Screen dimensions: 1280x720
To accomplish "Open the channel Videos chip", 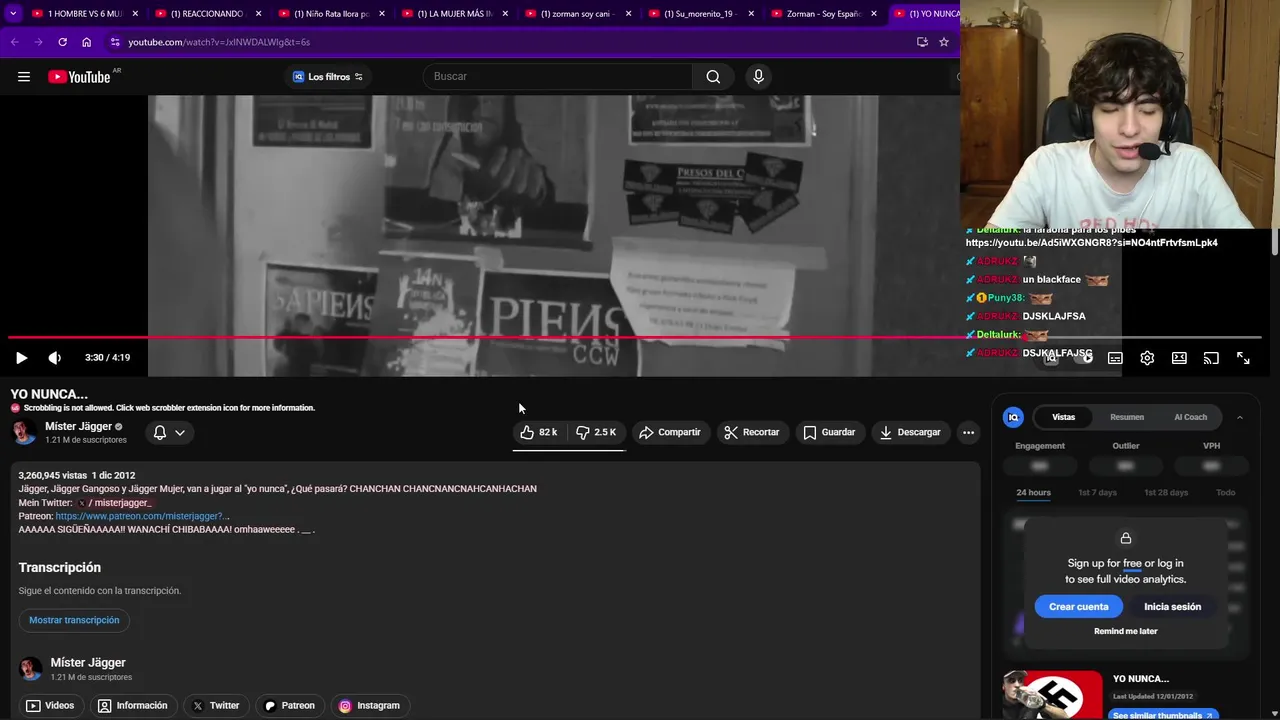I will tap(50, 706).
